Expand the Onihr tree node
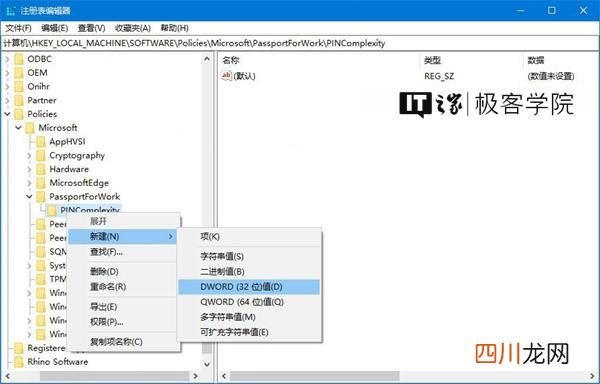The image size is (600, 384). pyautogui.click(x=8, y=86)
